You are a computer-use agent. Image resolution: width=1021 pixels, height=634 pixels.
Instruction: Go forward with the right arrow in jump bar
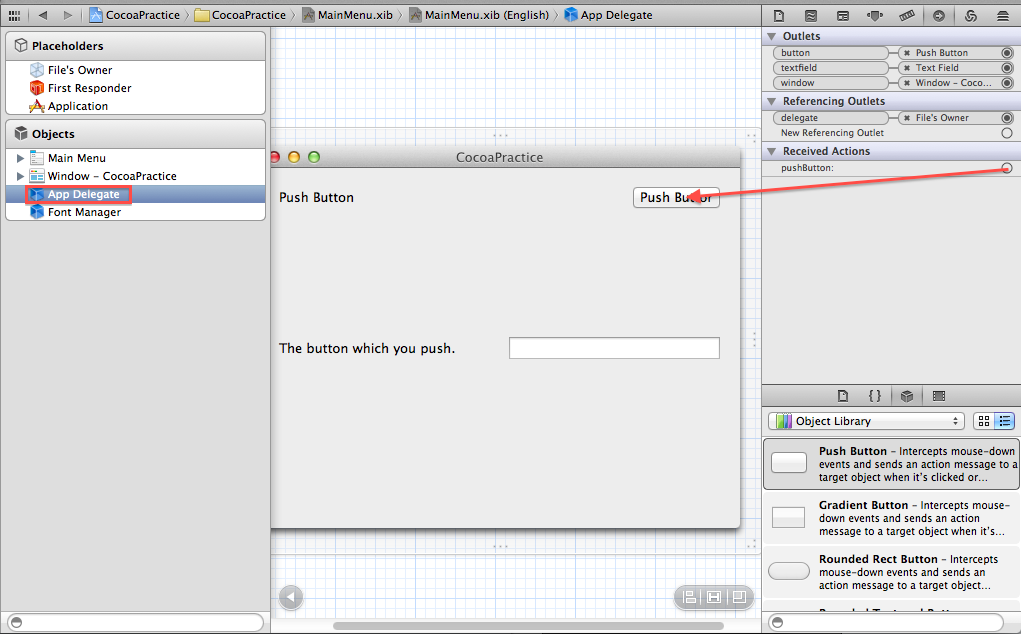click(68, 15)
